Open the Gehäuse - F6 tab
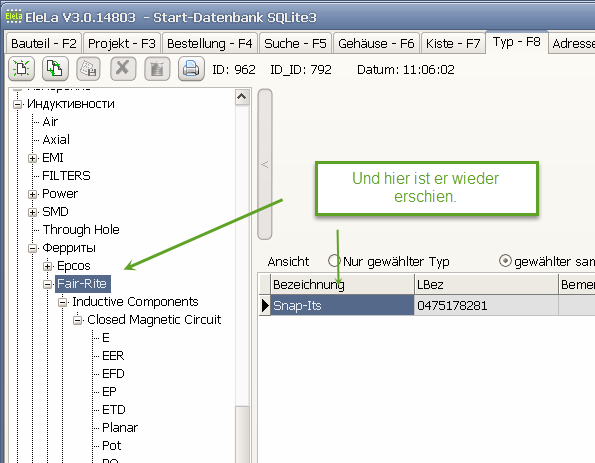The width and height of the screenshot is (595, 463). pos(376,43)
